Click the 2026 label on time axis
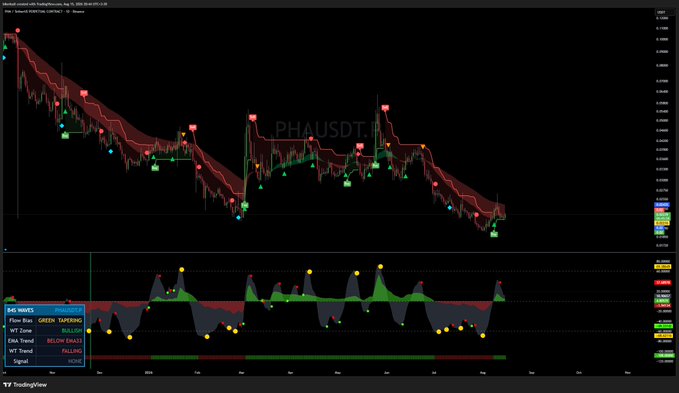679x393 pixels. coord(149,372)
